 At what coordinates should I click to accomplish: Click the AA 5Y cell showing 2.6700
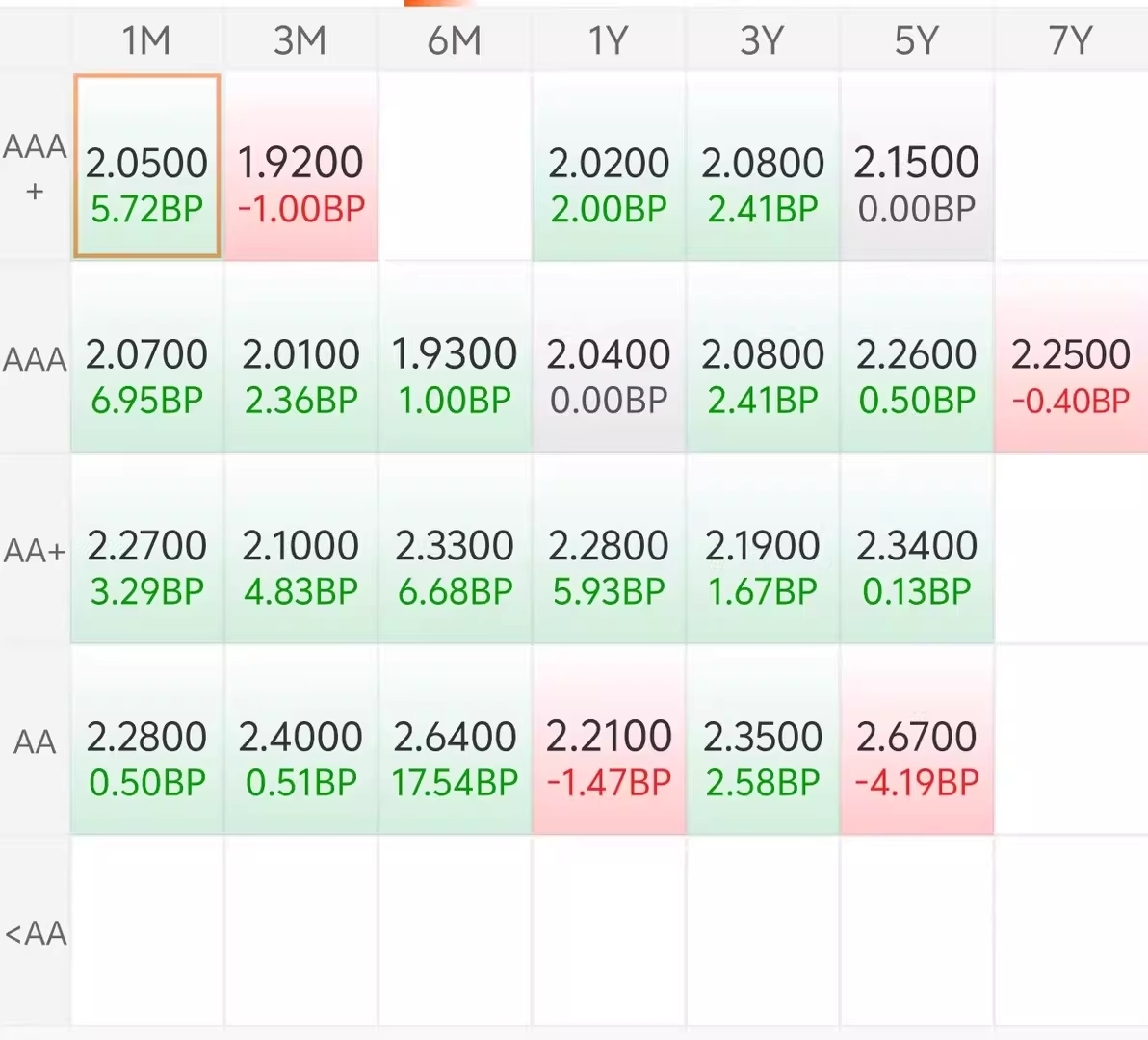918,740
